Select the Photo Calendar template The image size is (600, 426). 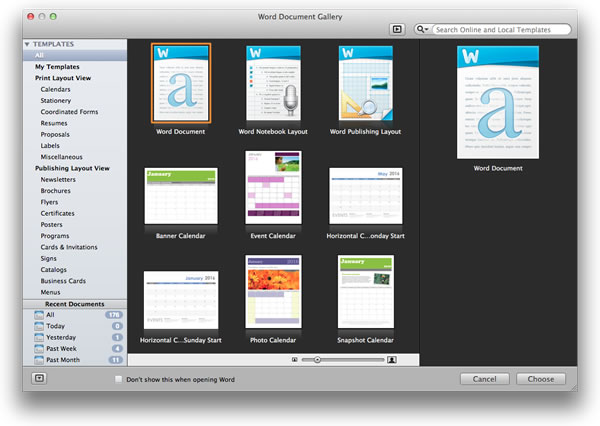pos(273,292)
